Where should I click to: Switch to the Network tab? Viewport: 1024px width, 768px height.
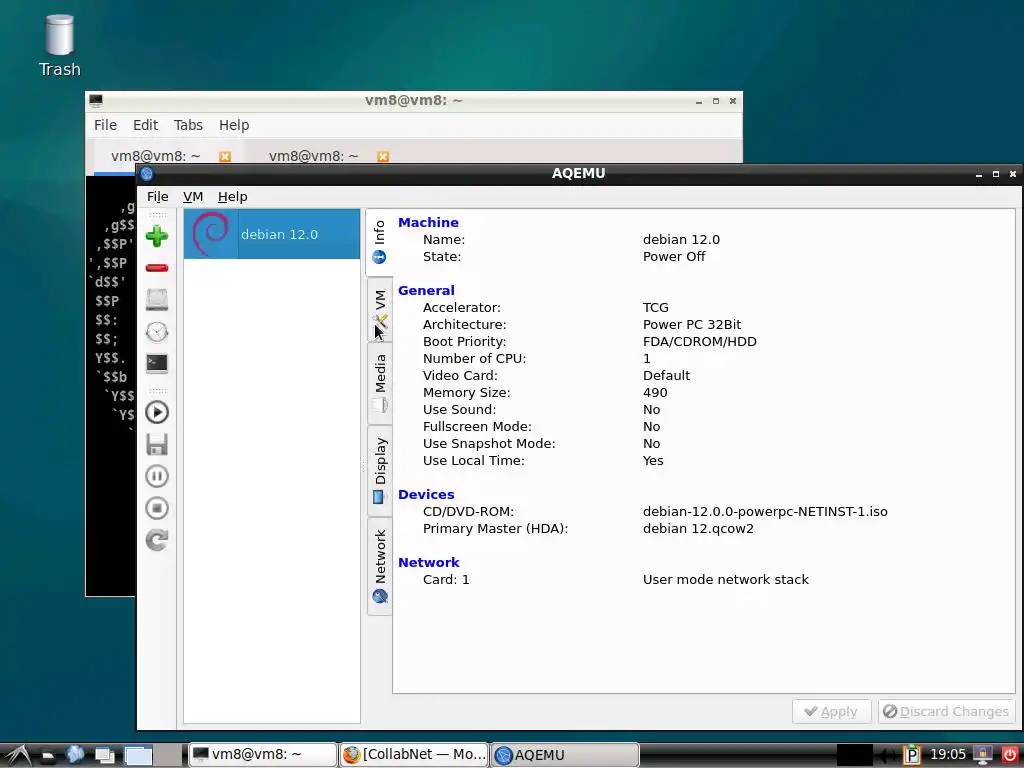pyautogui.click(x=379, y=566)
